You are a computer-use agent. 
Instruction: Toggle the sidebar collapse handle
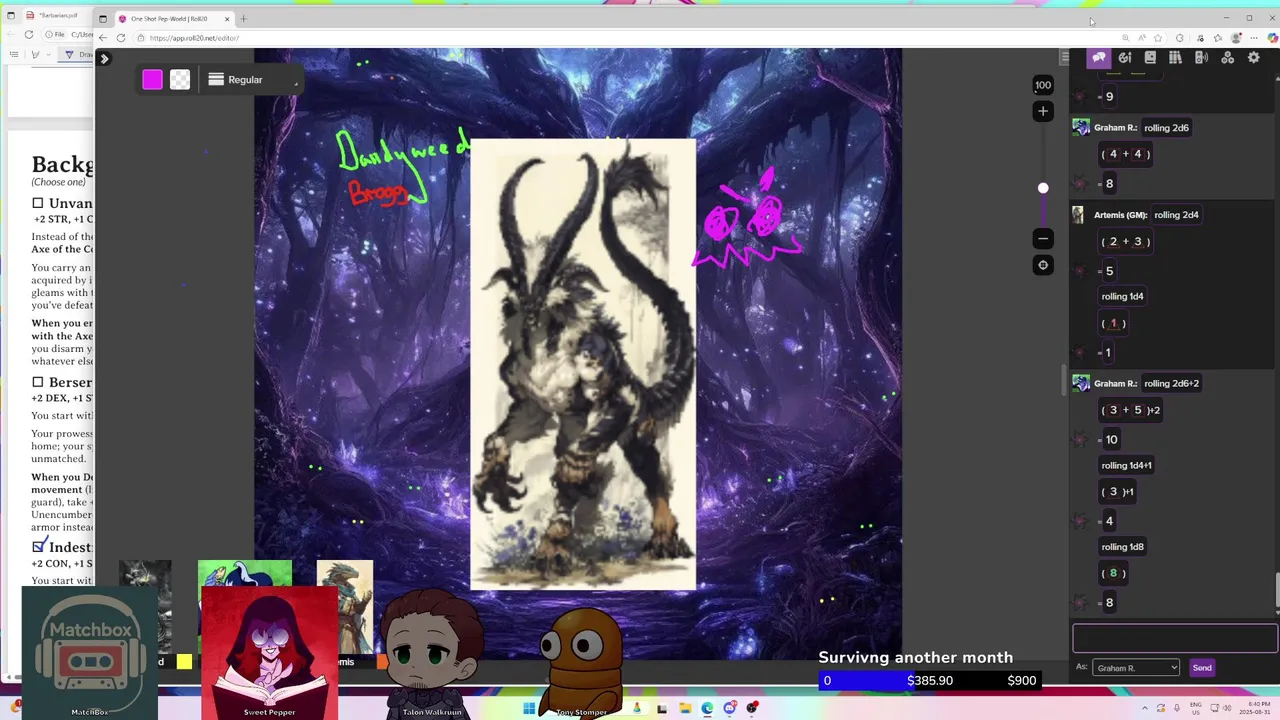pyautogui.click(x=1065, y=58)
